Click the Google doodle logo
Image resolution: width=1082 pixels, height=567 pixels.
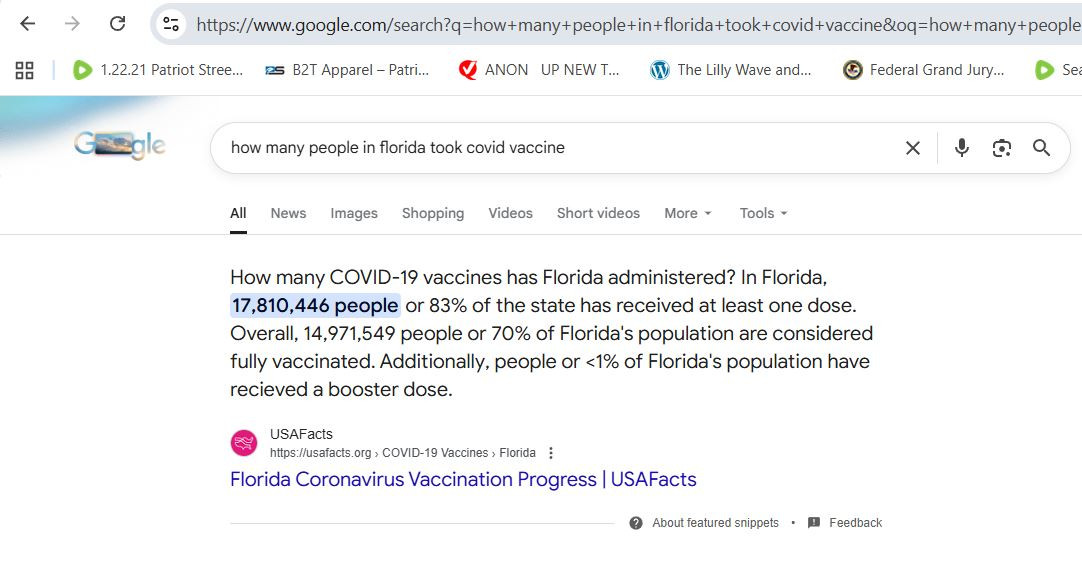tap(119, 146)
